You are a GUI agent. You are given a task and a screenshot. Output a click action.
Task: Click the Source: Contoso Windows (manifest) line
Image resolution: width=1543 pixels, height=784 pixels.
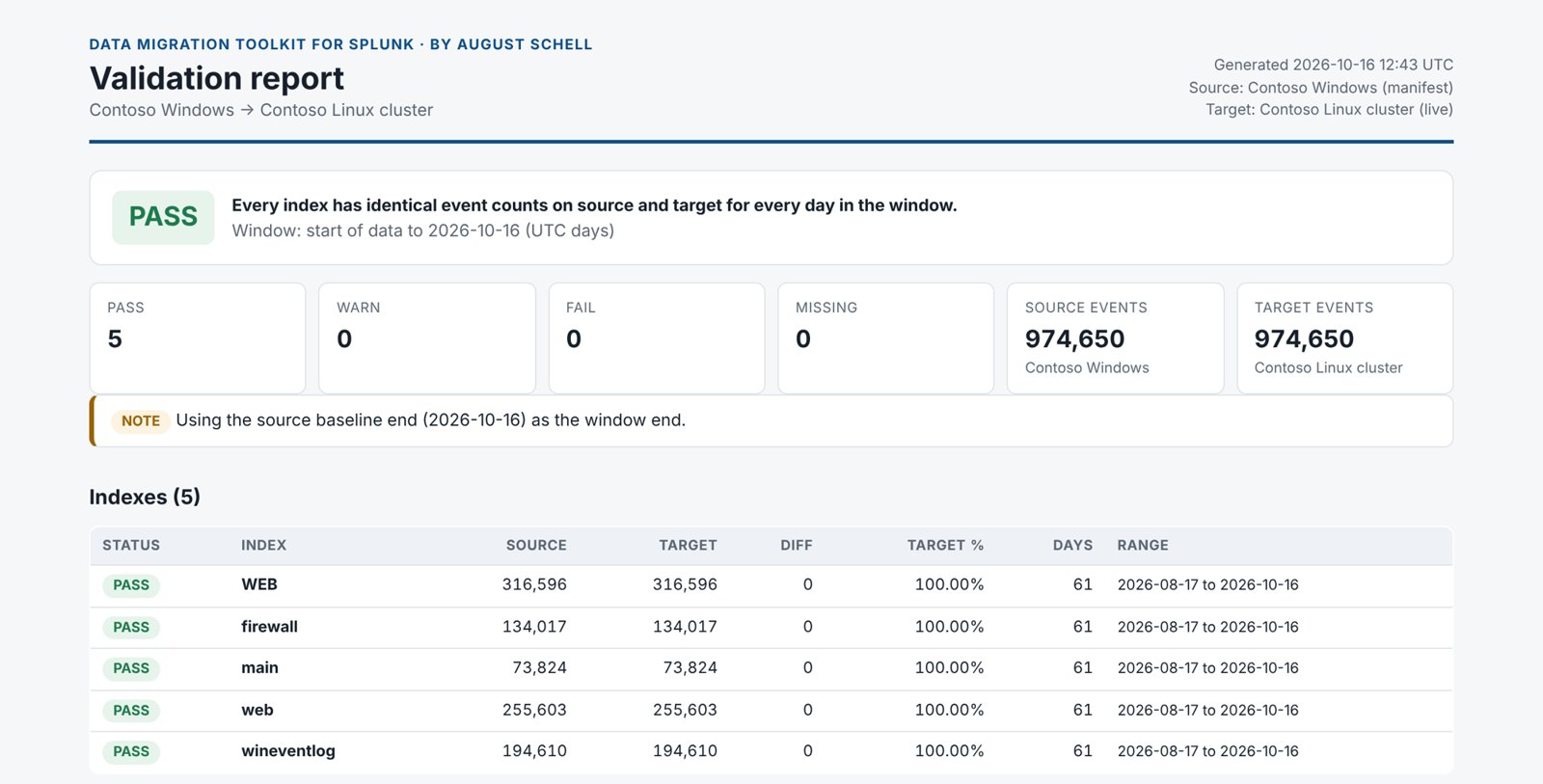pos(1320,87)
